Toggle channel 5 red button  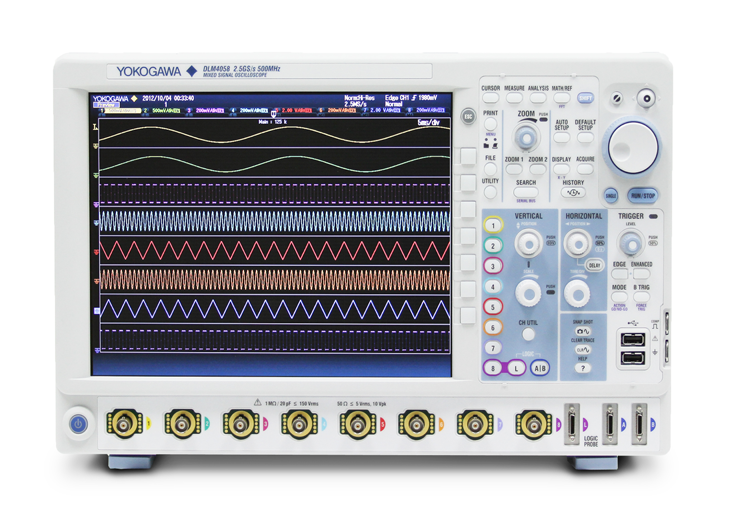pyautogui.click(x=493, y=307)
